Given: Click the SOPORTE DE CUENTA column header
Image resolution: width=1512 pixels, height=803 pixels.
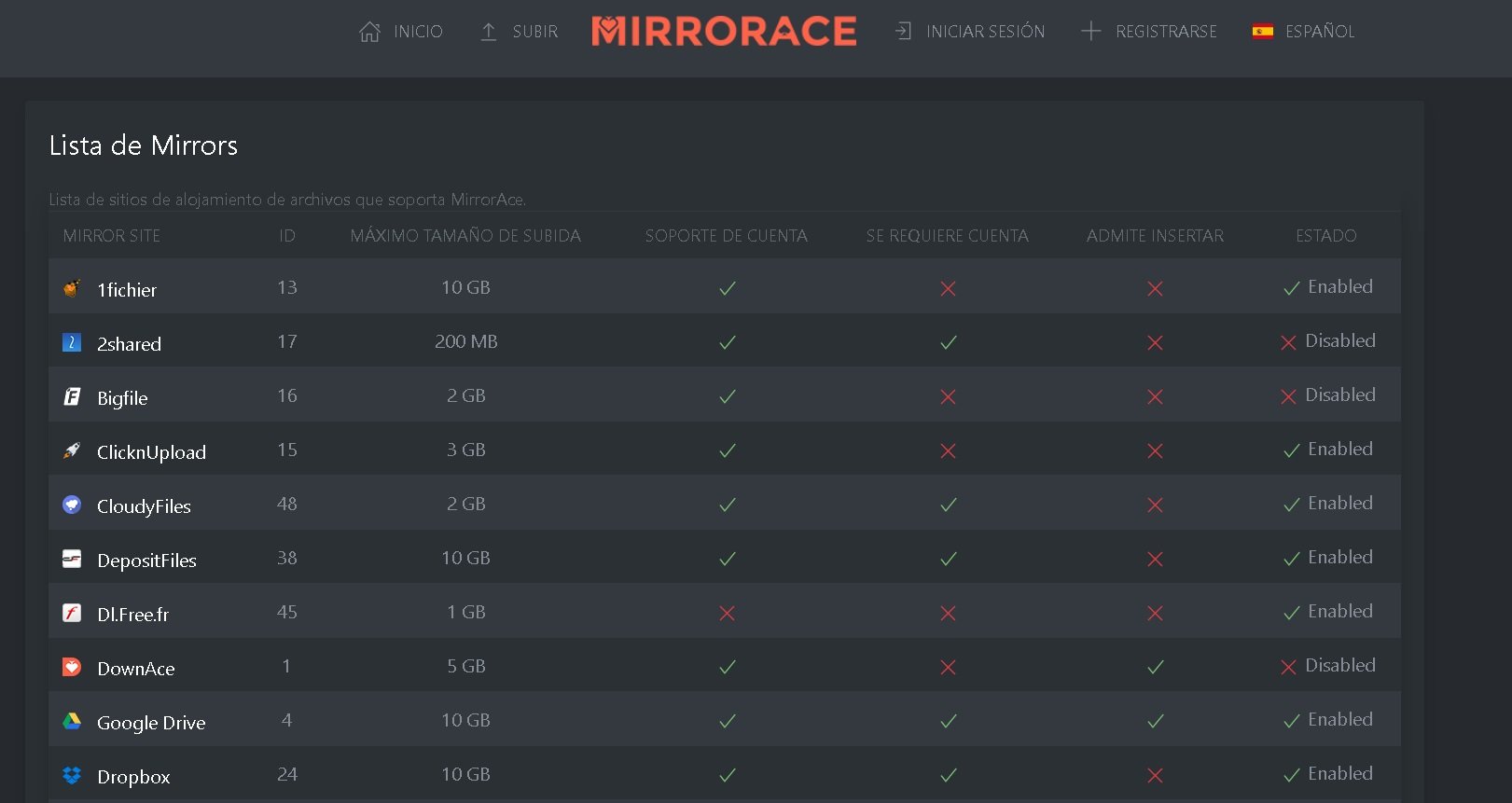Looking at the screenshot, I should 727,236.
